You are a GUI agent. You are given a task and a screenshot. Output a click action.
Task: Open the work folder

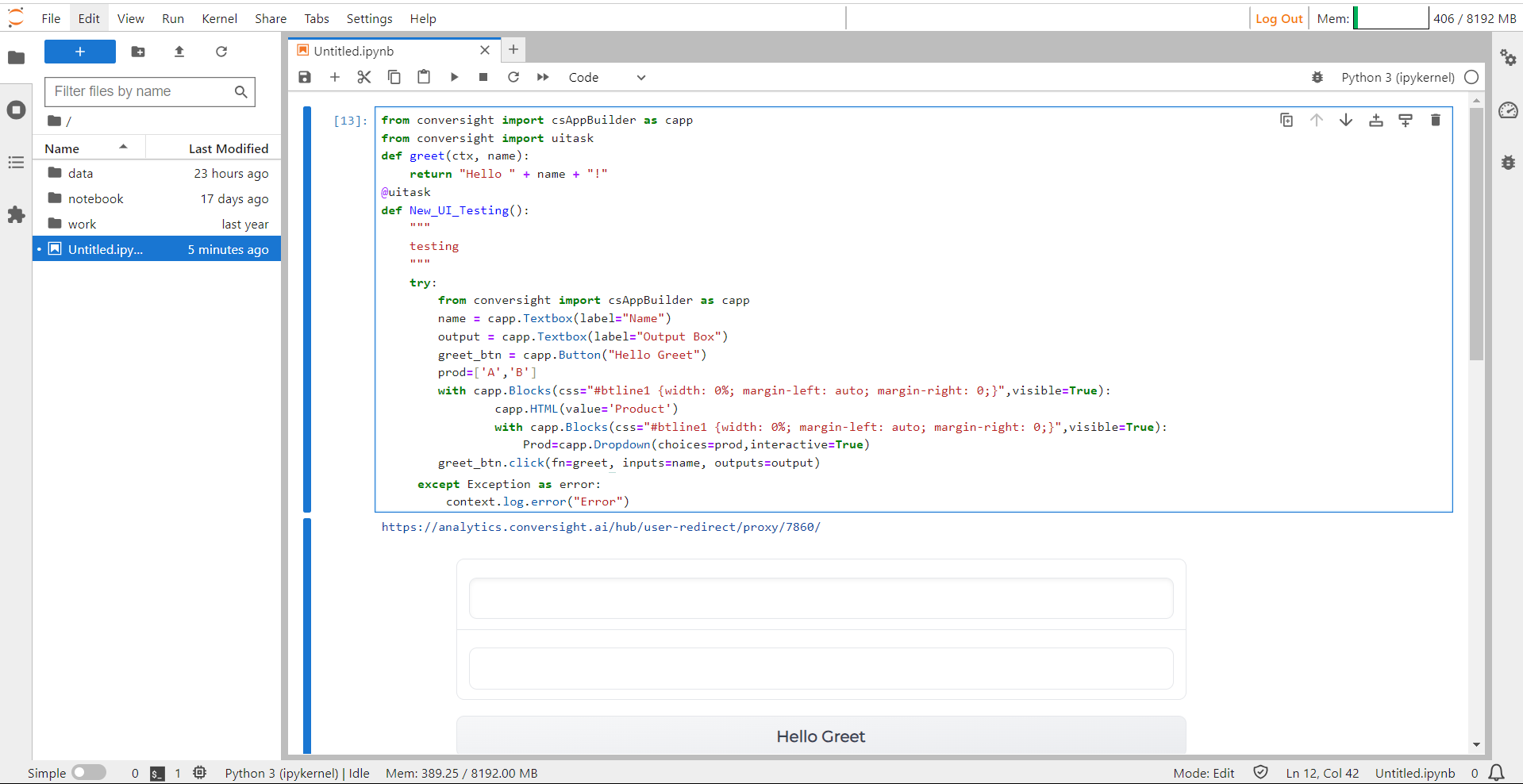click(x=156, y=224)
